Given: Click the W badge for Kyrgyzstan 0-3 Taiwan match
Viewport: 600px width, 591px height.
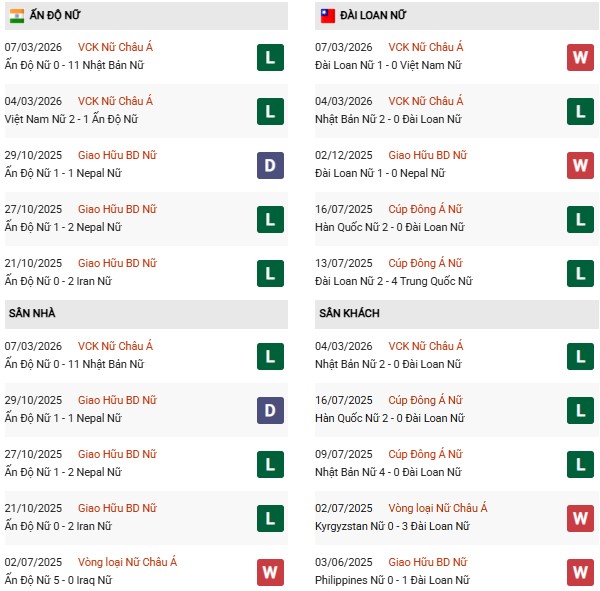Looking at the screenshot, I should tap(580, 518).
